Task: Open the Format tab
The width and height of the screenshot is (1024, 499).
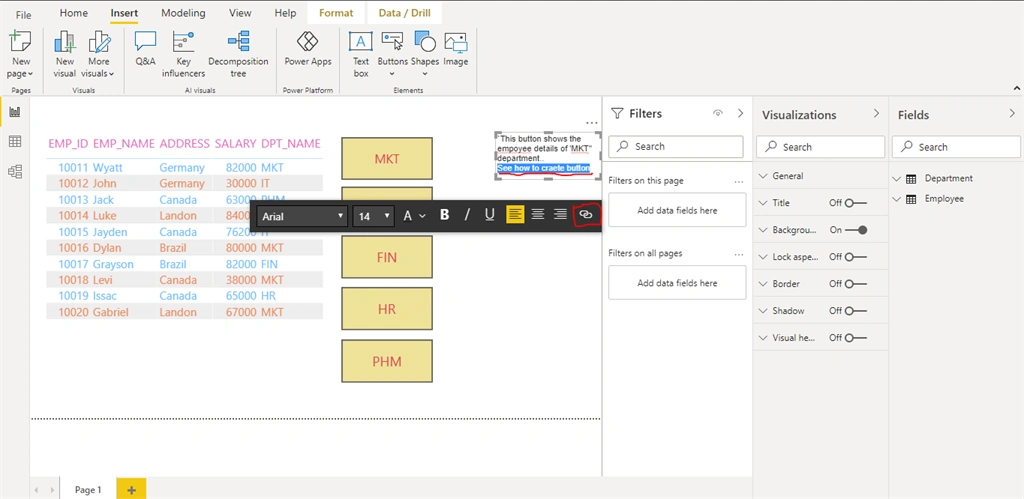Action: tap(336, 13)
